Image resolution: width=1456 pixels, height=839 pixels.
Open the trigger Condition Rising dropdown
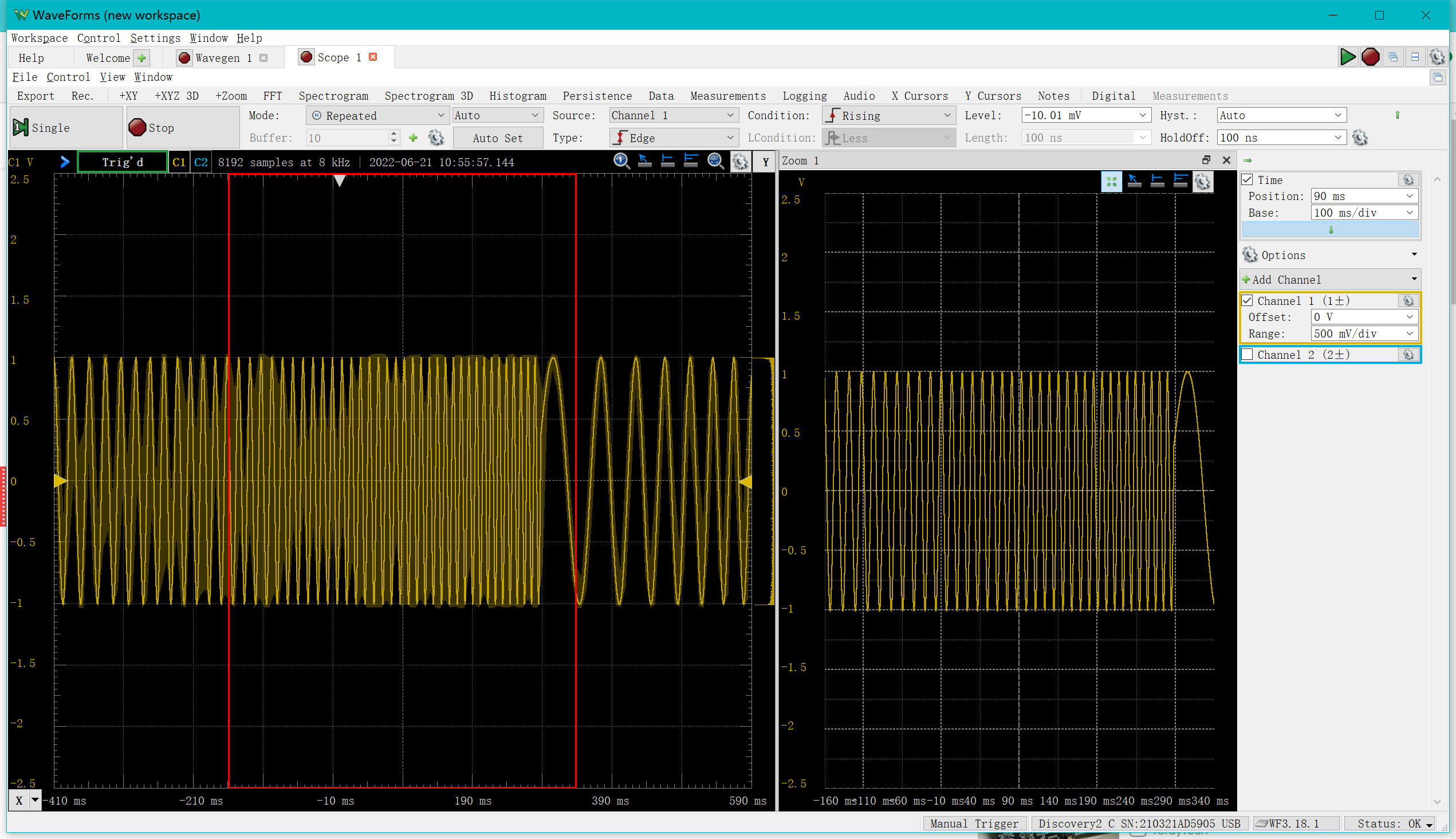(x=888, y=116)
